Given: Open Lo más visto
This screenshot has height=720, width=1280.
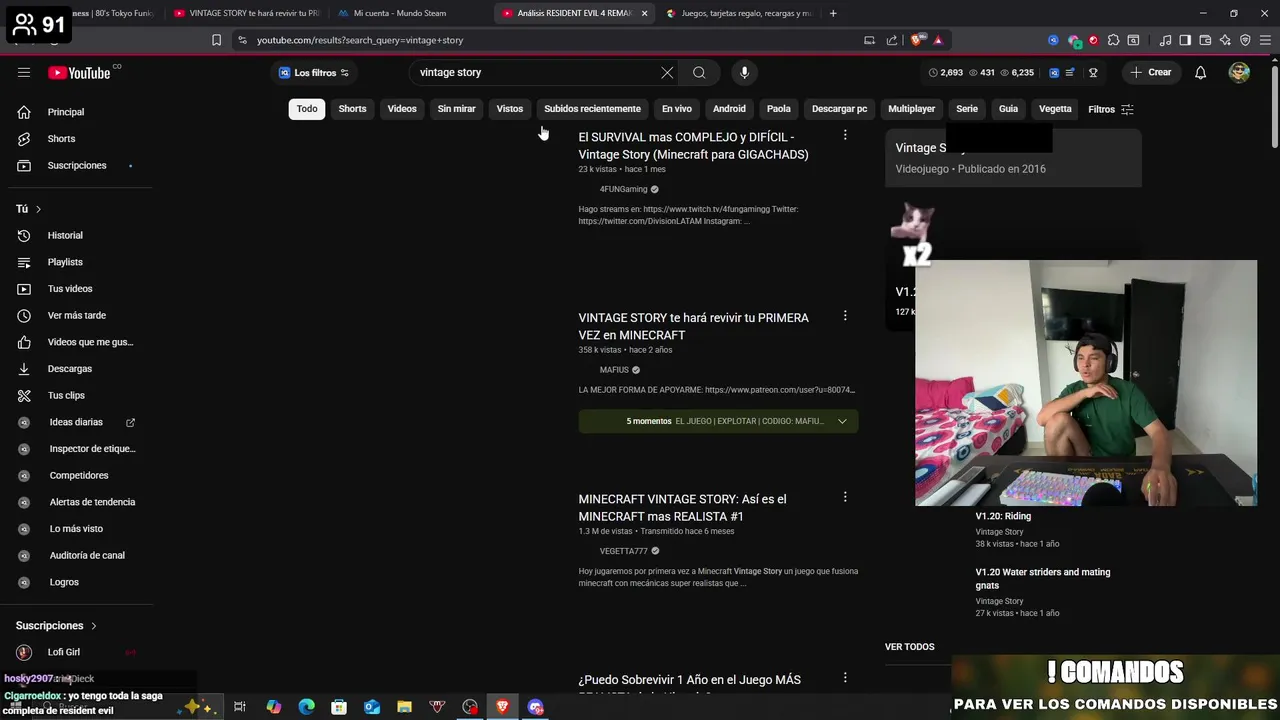Looking at the screenshot, I should (x=76, y=529).
